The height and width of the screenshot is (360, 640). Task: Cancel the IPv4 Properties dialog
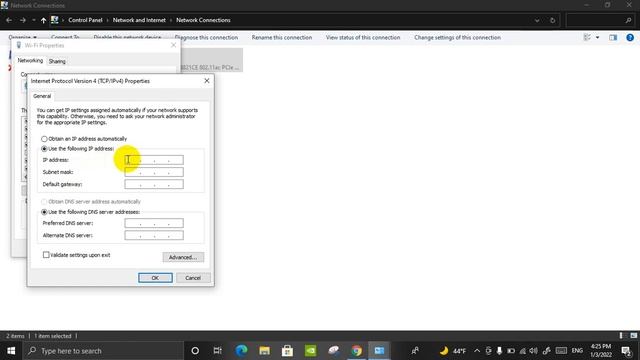193,278
